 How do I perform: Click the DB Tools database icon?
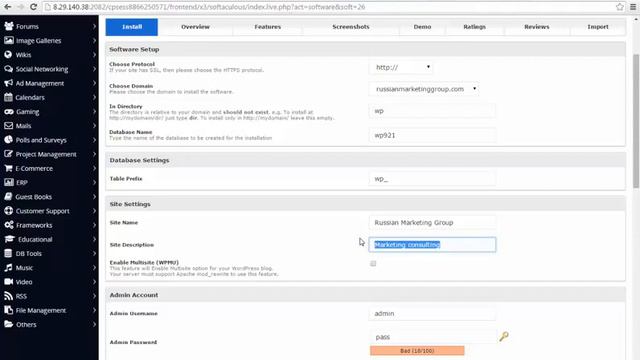coord(8,253)
